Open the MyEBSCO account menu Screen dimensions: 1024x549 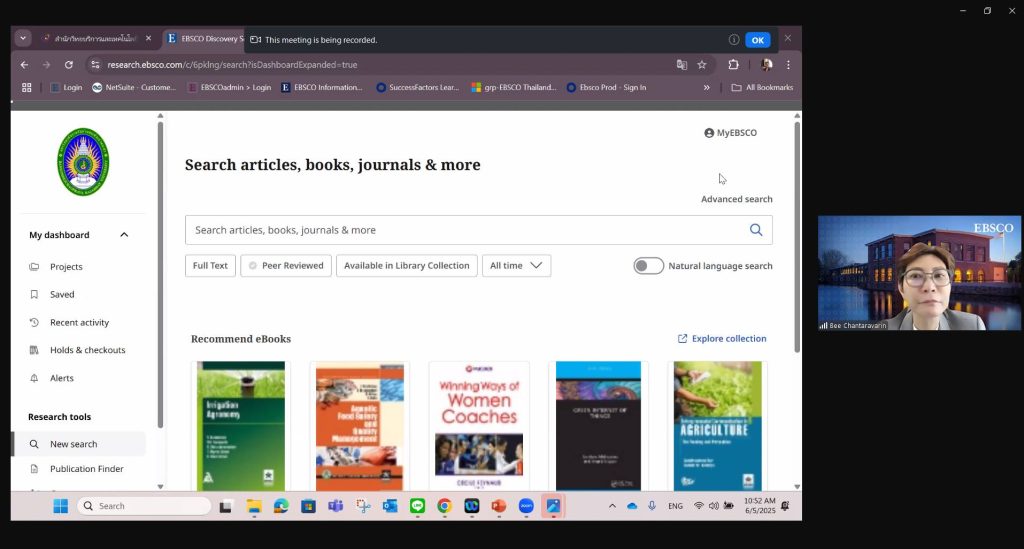pyautogui.click(x=730, y=133)
